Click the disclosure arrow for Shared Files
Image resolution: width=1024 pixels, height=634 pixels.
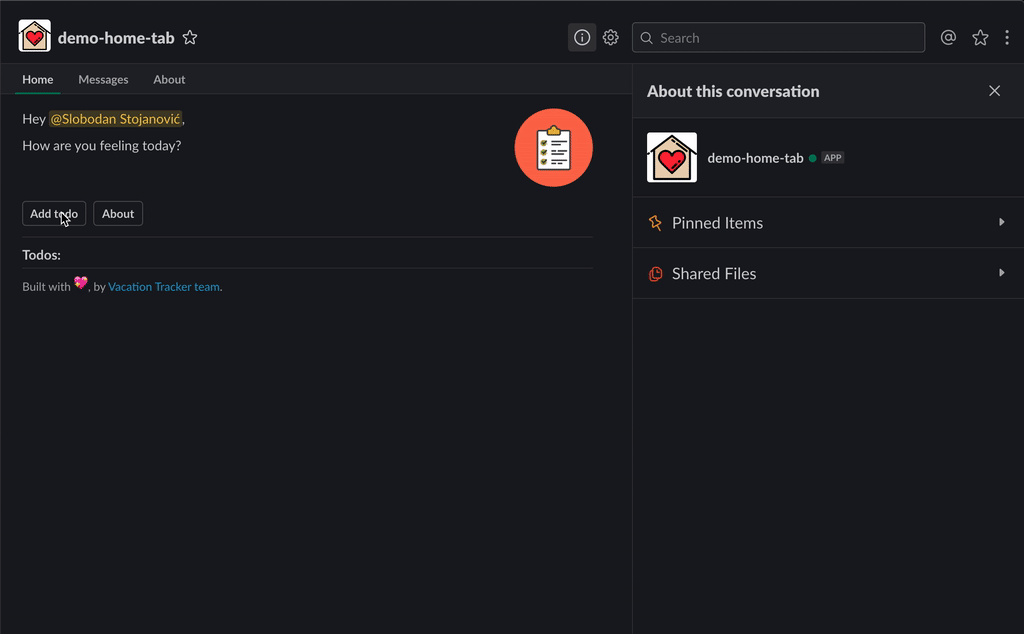(x=1002, y=273)
